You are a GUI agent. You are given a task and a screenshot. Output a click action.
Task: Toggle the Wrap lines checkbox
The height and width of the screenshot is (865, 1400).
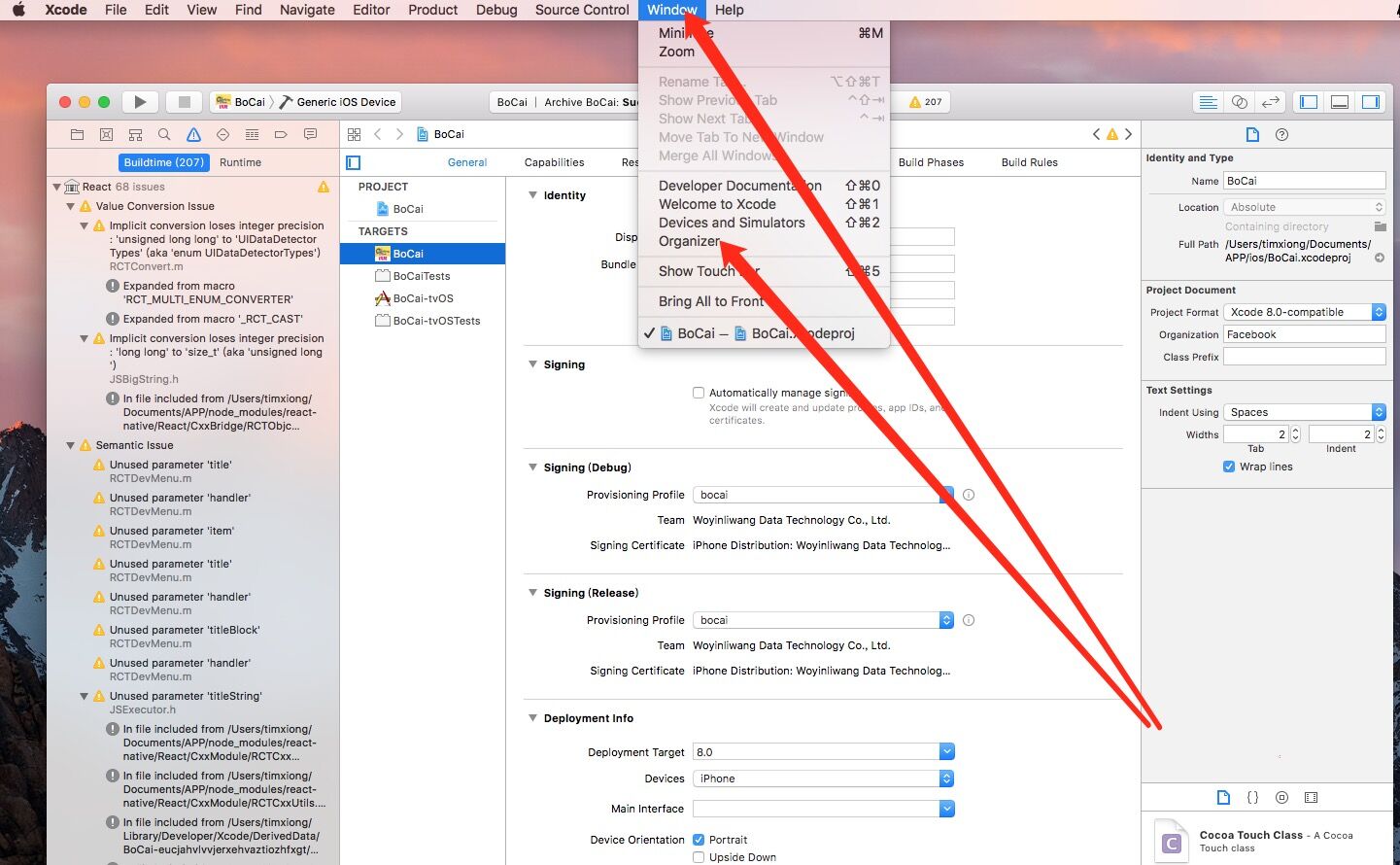[1229, 467]
